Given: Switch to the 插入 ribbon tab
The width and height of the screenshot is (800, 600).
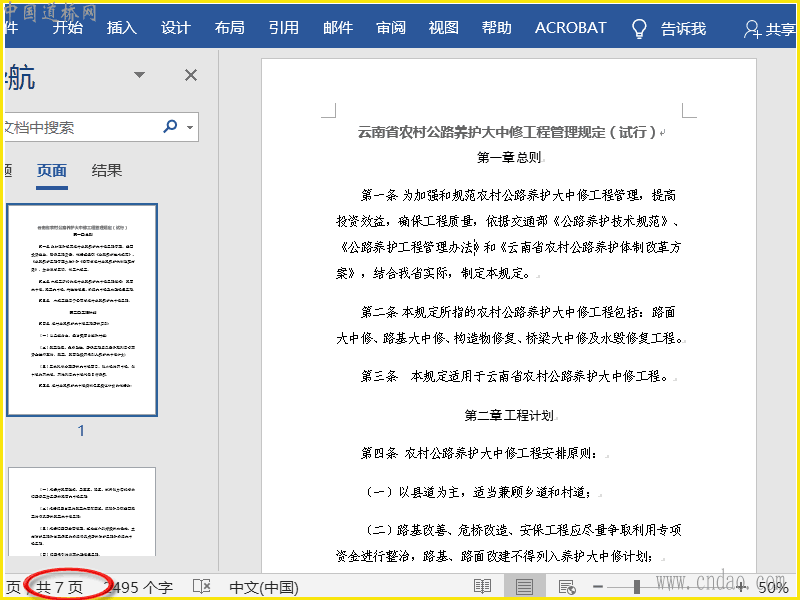Looking at the screenshot, I should click(x=121, y=28).
